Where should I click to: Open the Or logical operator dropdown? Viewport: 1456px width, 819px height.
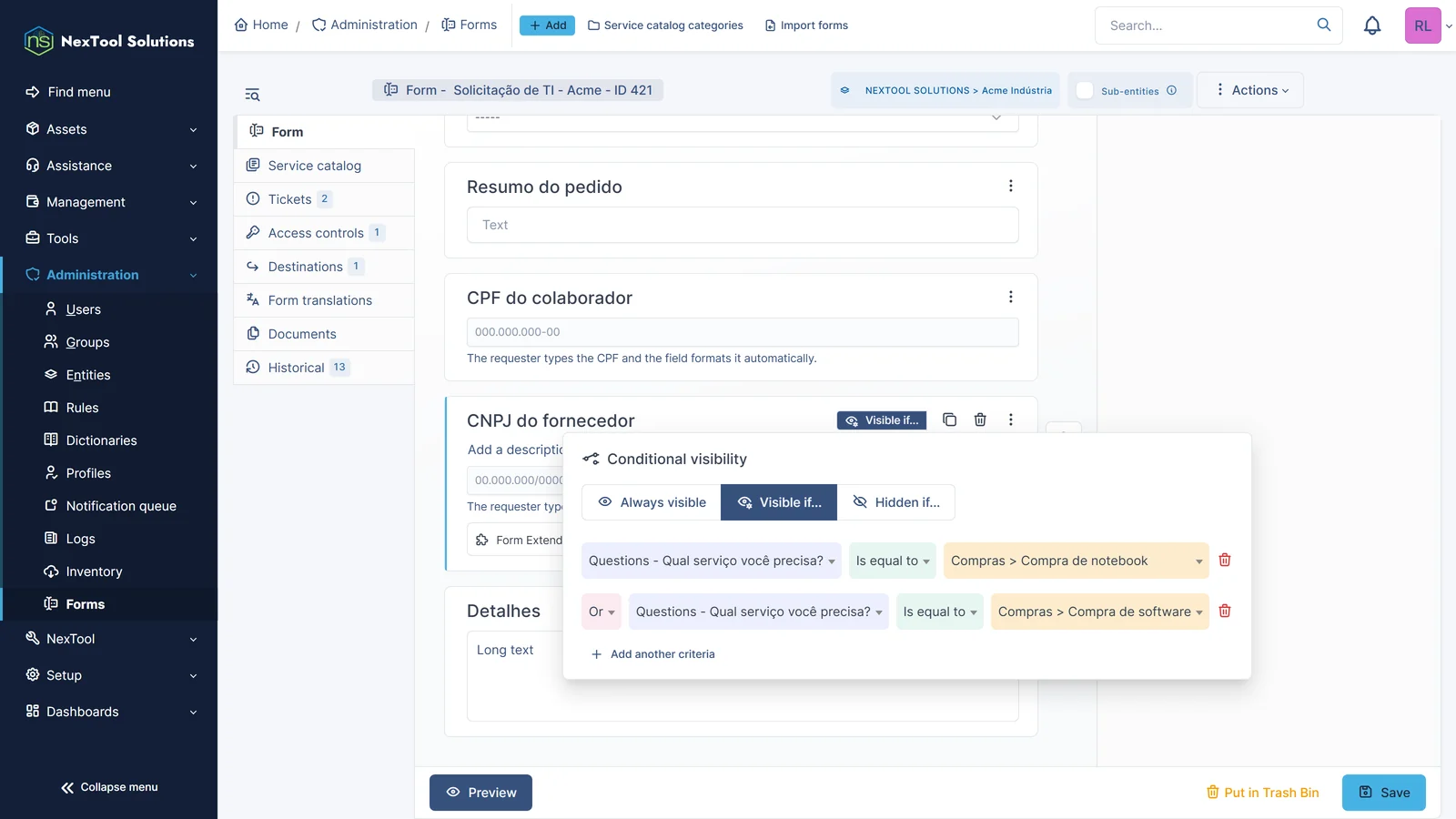[x=602, y=612]
